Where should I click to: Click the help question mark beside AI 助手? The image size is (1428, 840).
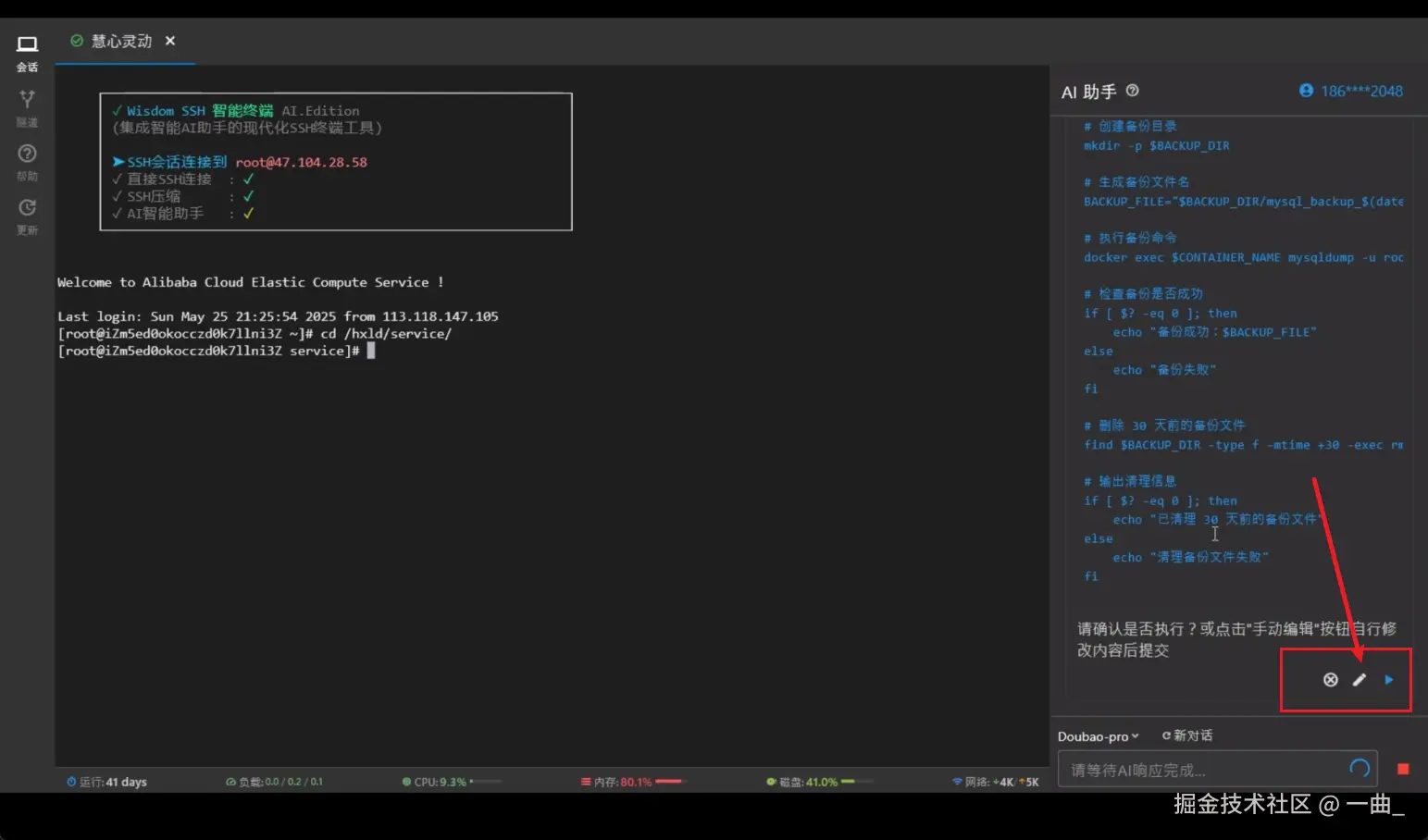click(x=1132, y=91)
